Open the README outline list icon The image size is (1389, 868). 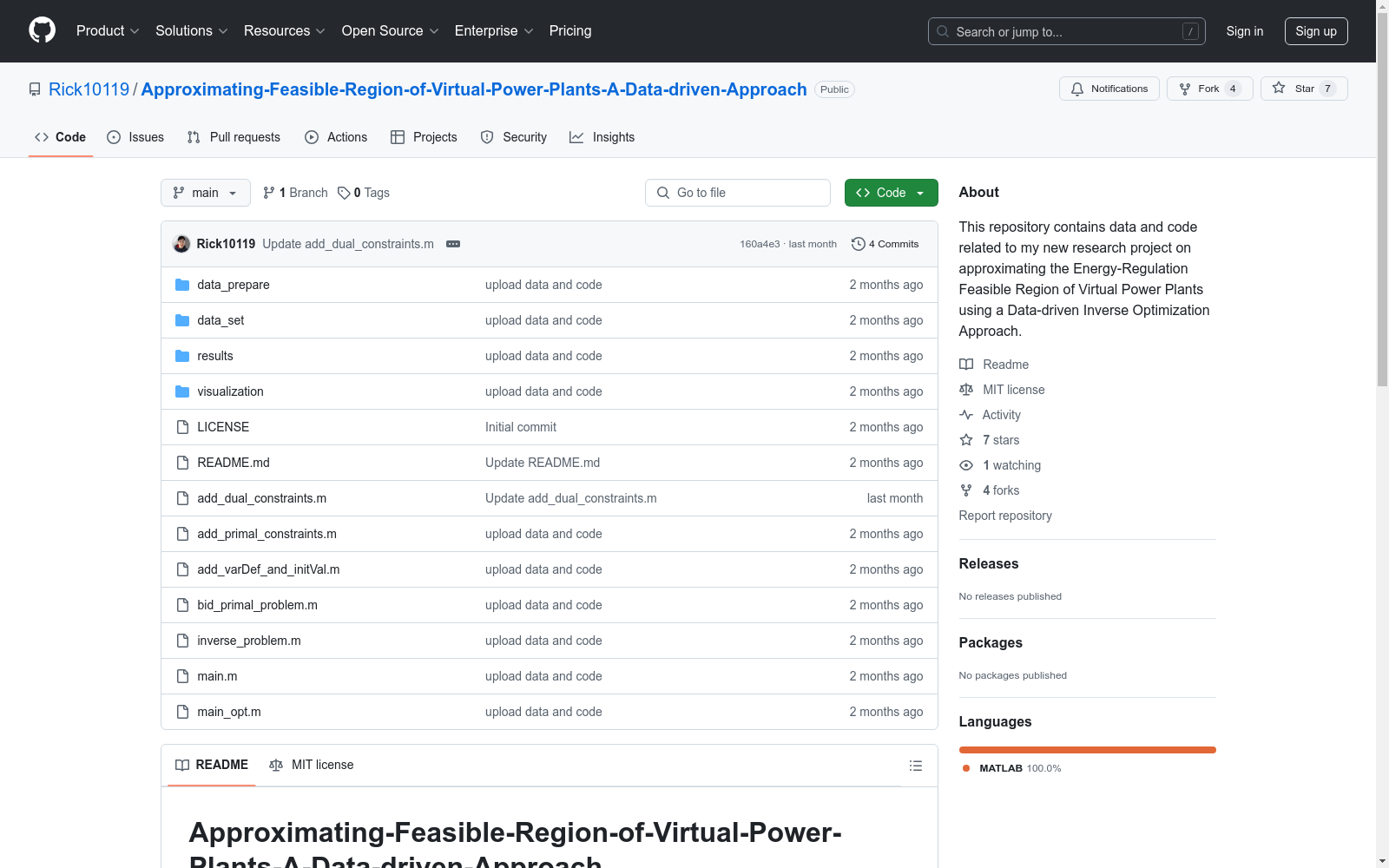click(915, 766)
